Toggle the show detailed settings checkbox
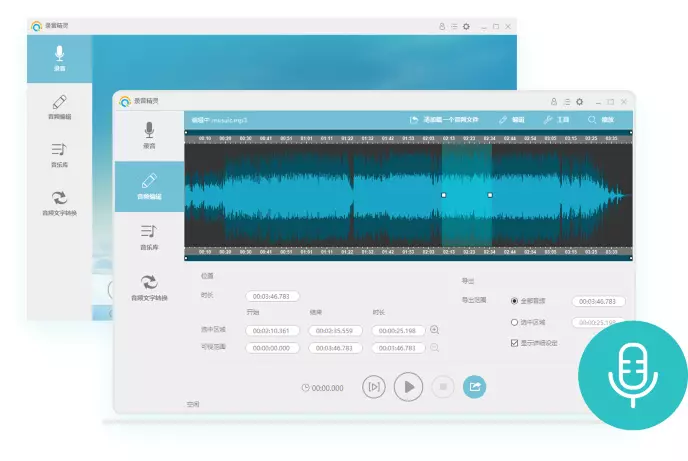Screen dimensions: 688x461 tap(515, 343)
